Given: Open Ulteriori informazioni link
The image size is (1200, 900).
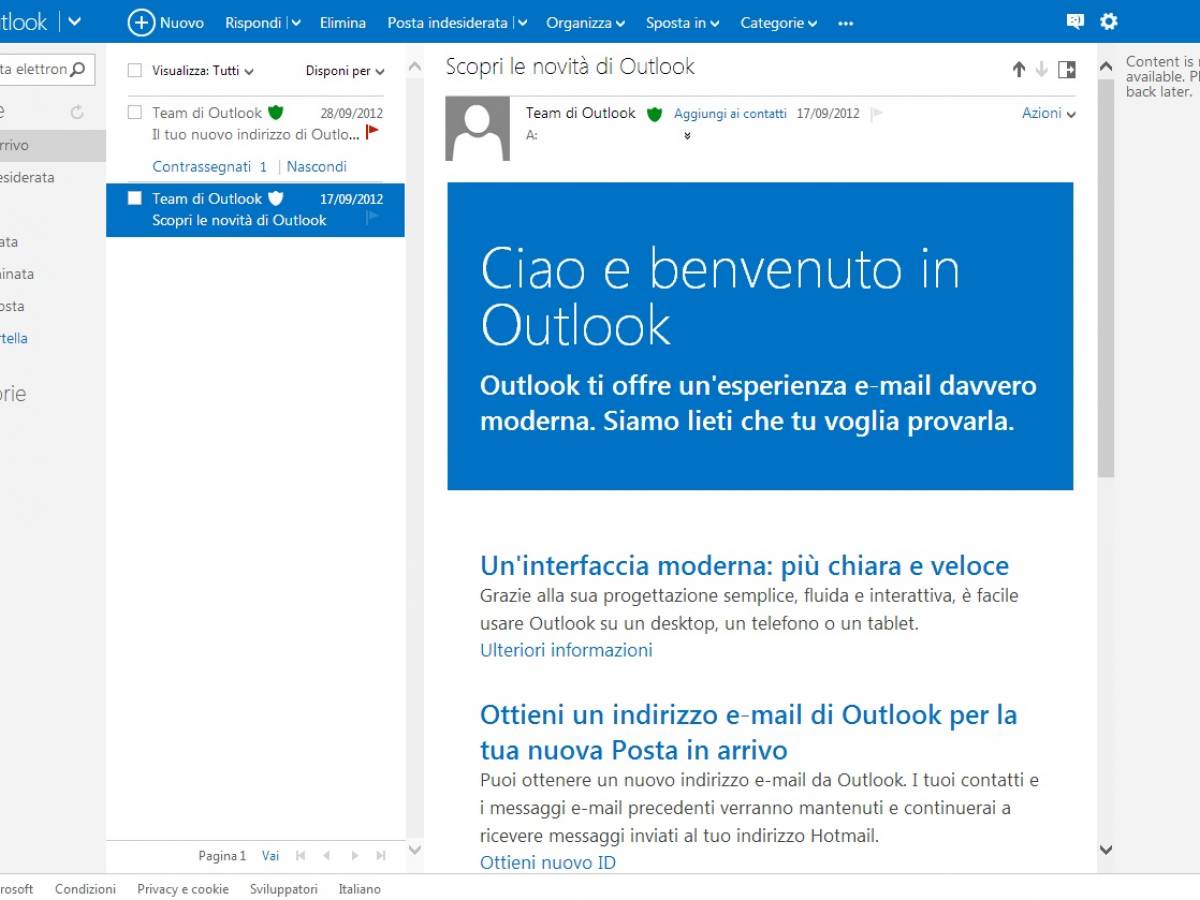Looking at the screenshot, I should 566,650.
